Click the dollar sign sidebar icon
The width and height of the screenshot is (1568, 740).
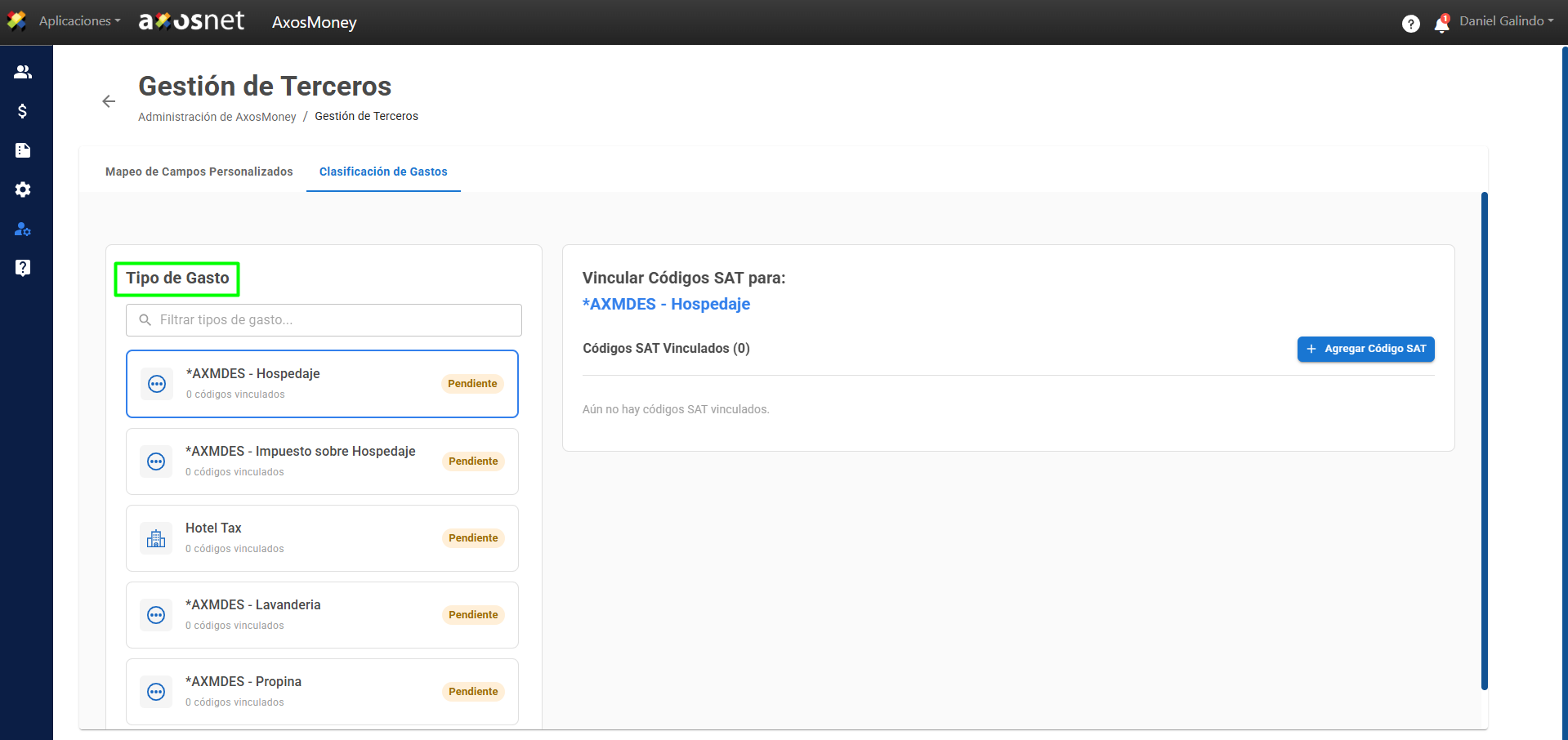pyautogui.click(x=23, y=111)
